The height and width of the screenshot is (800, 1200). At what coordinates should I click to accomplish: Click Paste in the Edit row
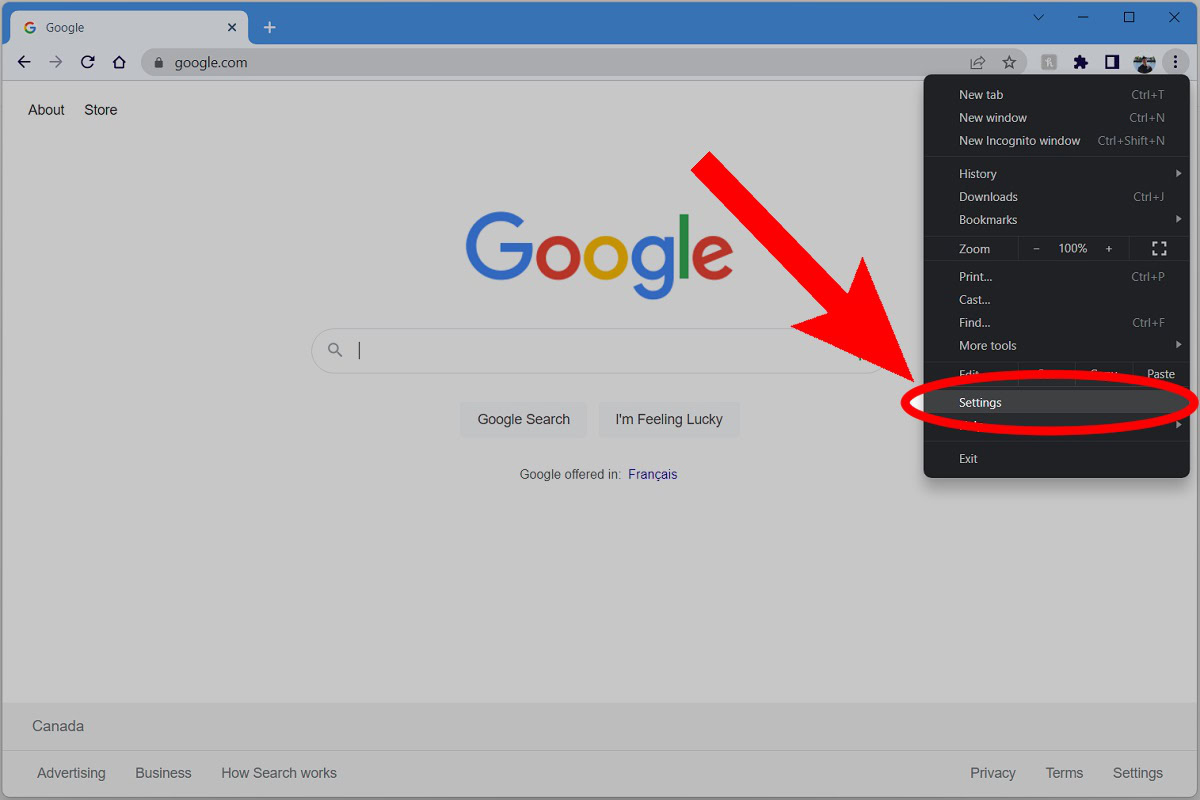point(1161,374)
